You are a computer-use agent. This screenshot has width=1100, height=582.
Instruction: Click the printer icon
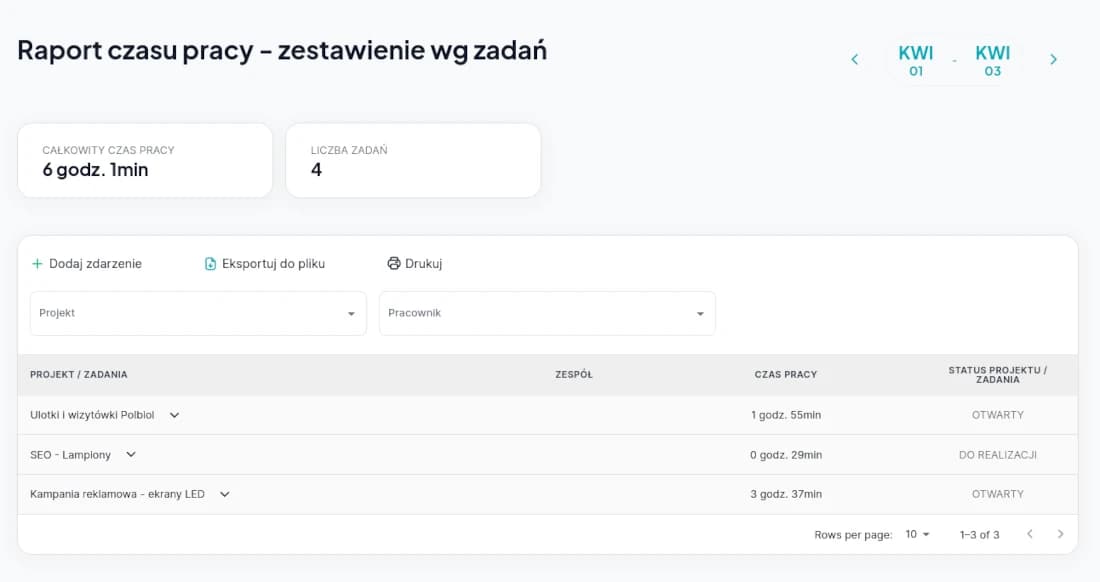point(394,264)
